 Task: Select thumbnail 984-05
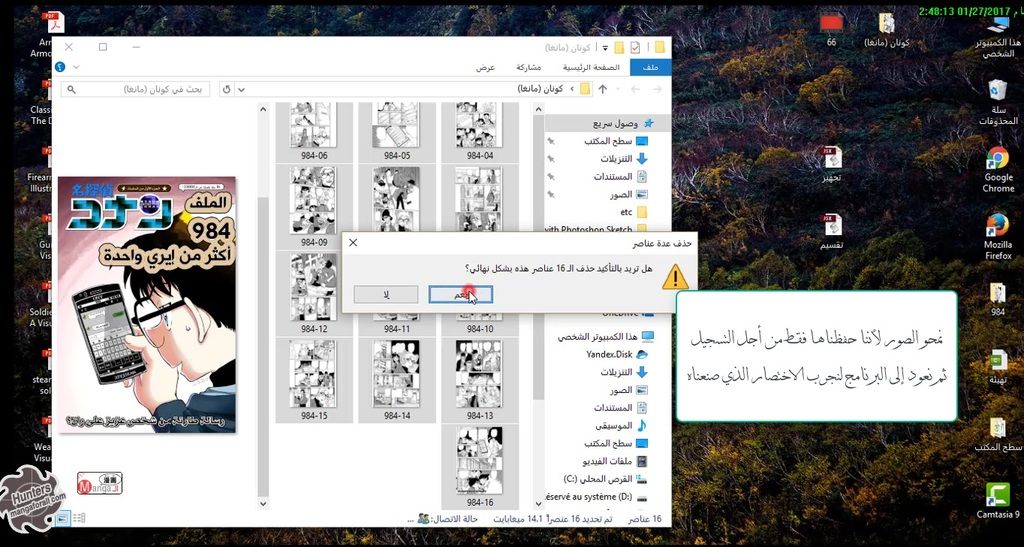[396, 131]
